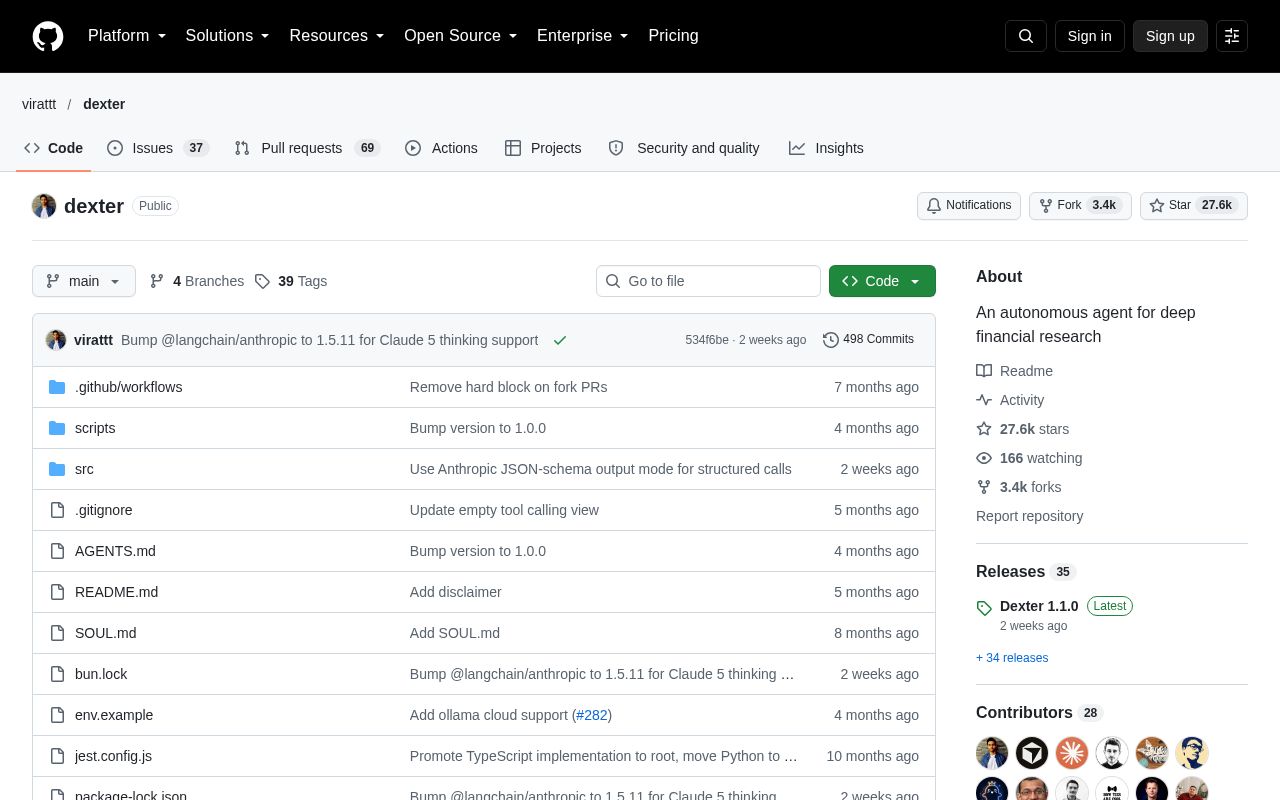This screenshot has width=1280, height=800.
Task: Open the Pricing link in header
Action: click(673, 36)
